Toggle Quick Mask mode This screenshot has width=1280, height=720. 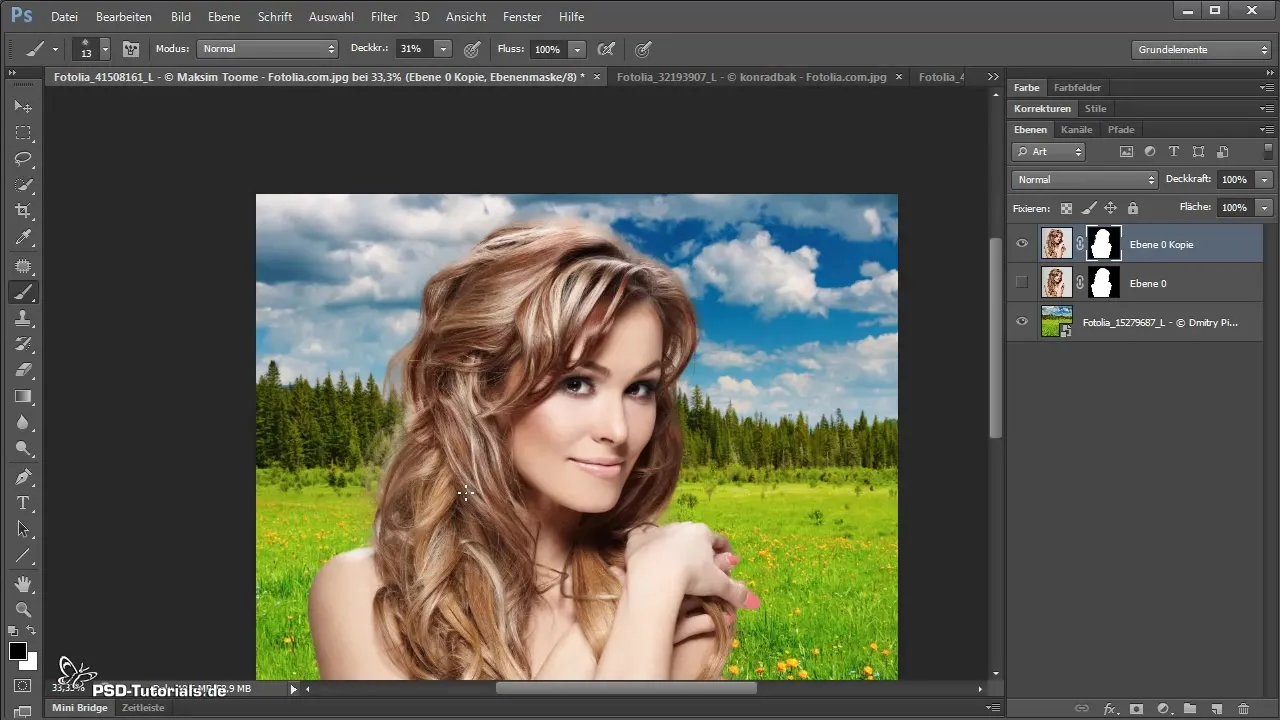[23, 686]
